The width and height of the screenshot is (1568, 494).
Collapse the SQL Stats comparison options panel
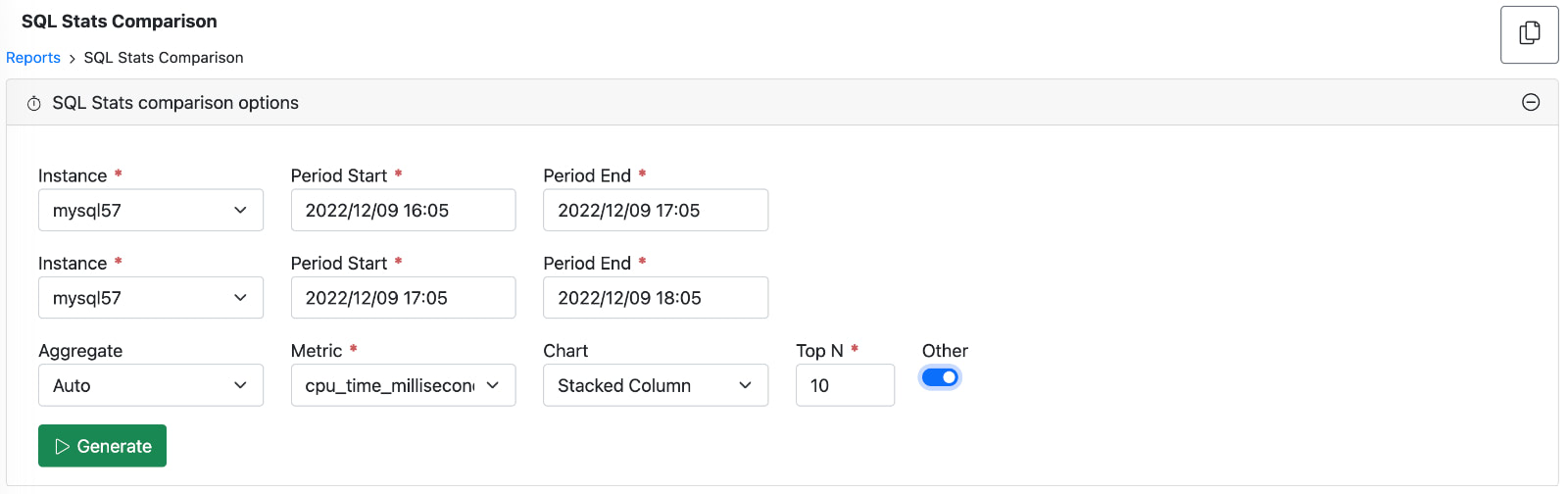pyautogui.click(x=1531, y=102)
